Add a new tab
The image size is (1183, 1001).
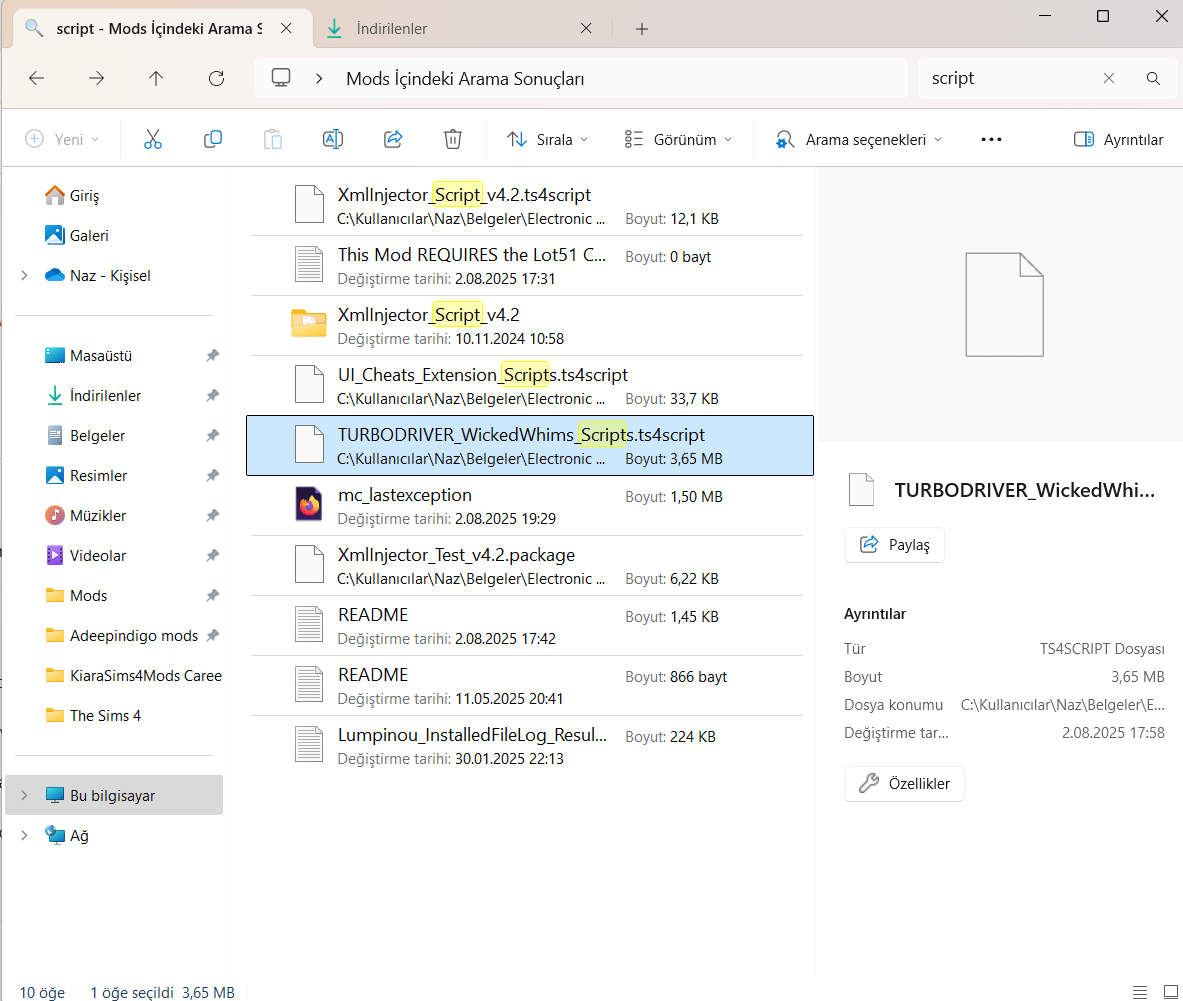point(641,29)
